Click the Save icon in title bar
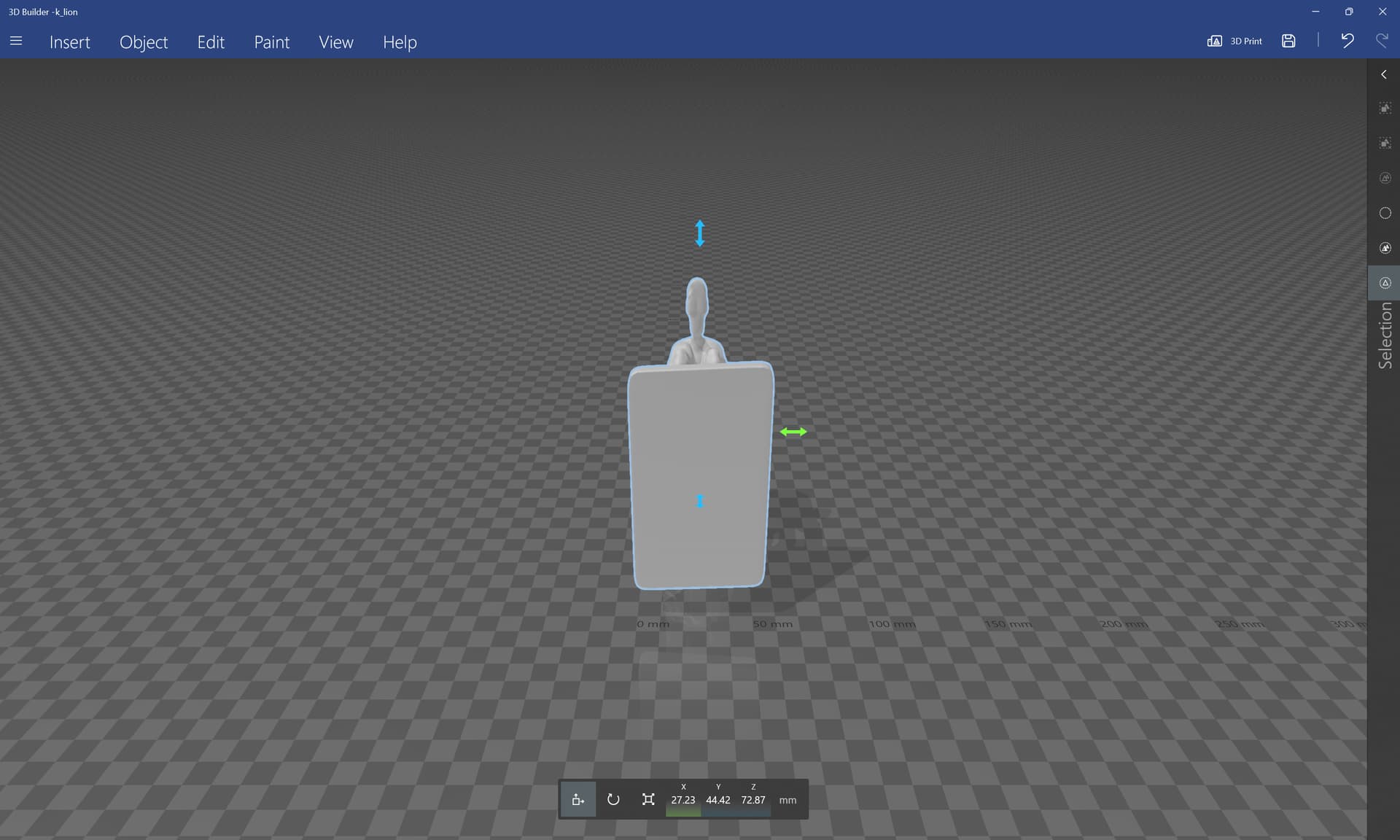This screenshot has width=1400, height=840. tap(1288, 42)
